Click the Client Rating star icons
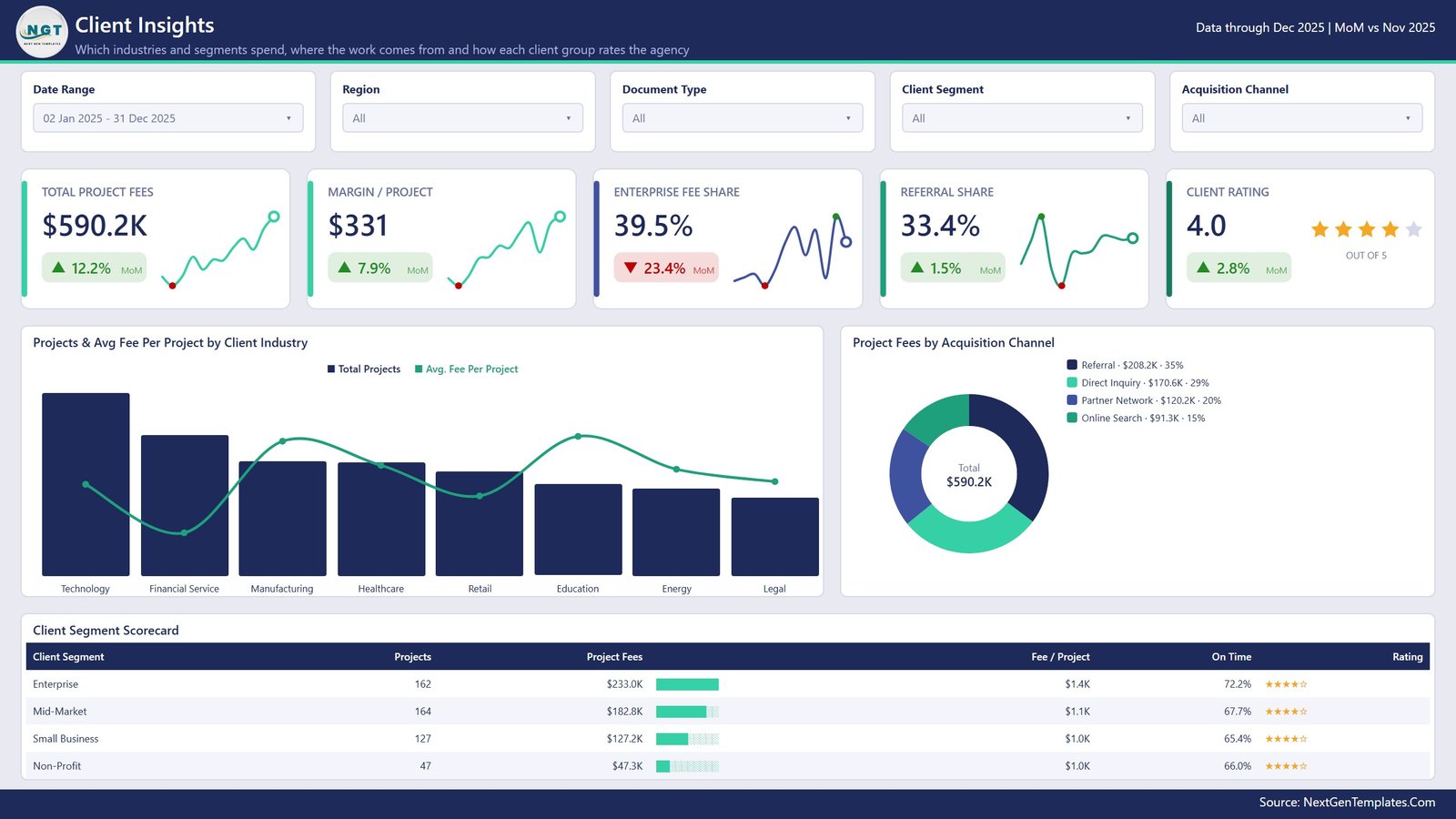Viewport: 1456px width, 819px height. (1366, 229)
